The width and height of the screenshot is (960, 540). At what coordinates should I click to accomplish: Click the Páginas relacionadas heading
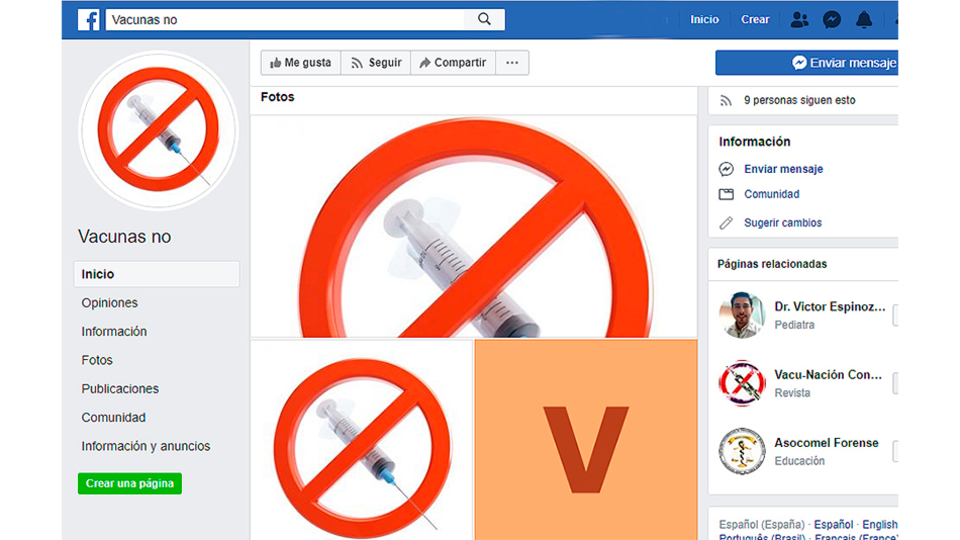772,264
